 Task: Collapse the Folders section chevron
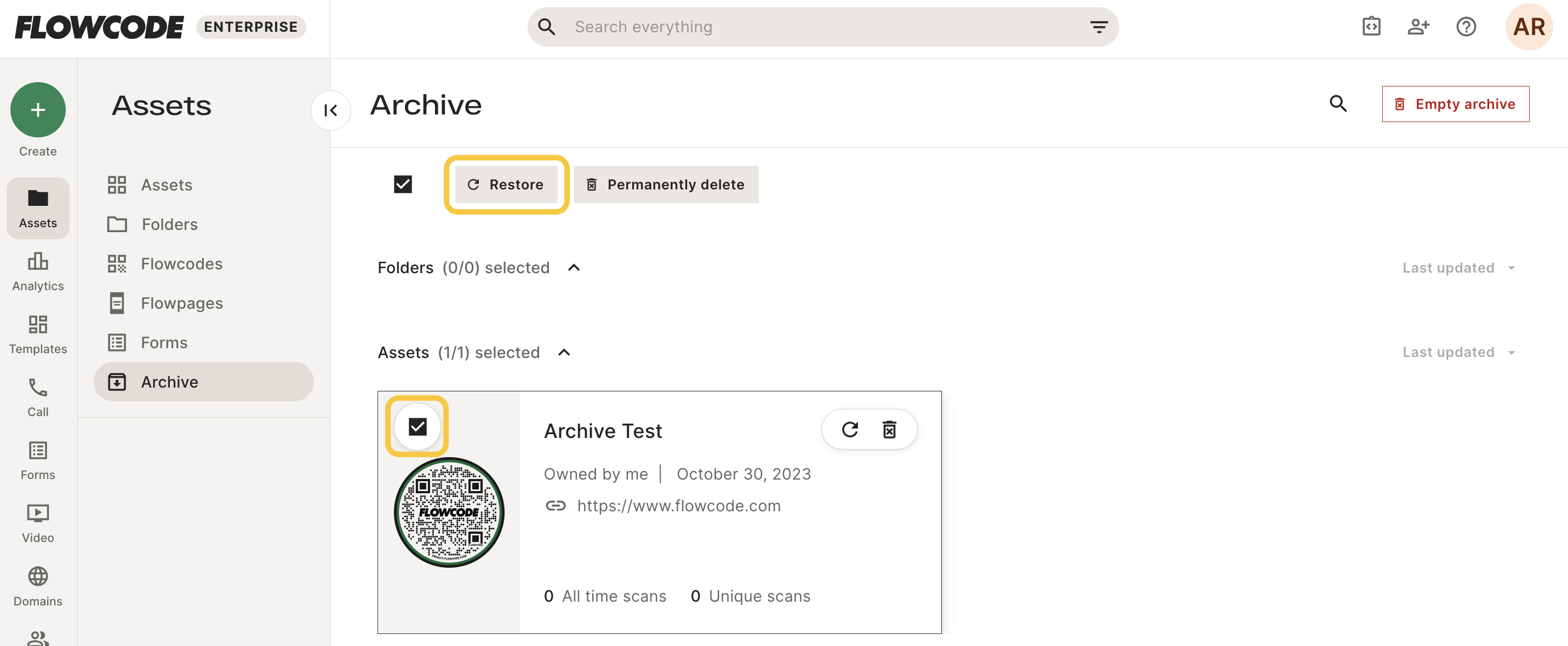(574, 268)
